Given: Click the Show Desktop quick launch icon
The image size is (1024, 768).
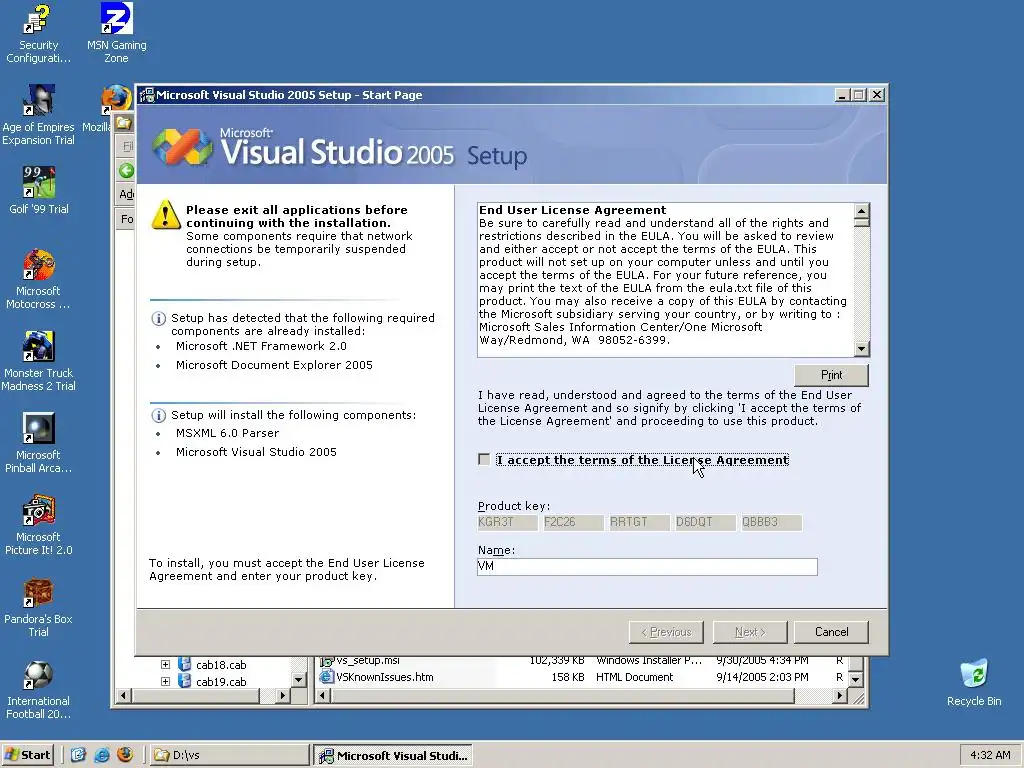Looking at the screenshot, I should click(78, 755).
